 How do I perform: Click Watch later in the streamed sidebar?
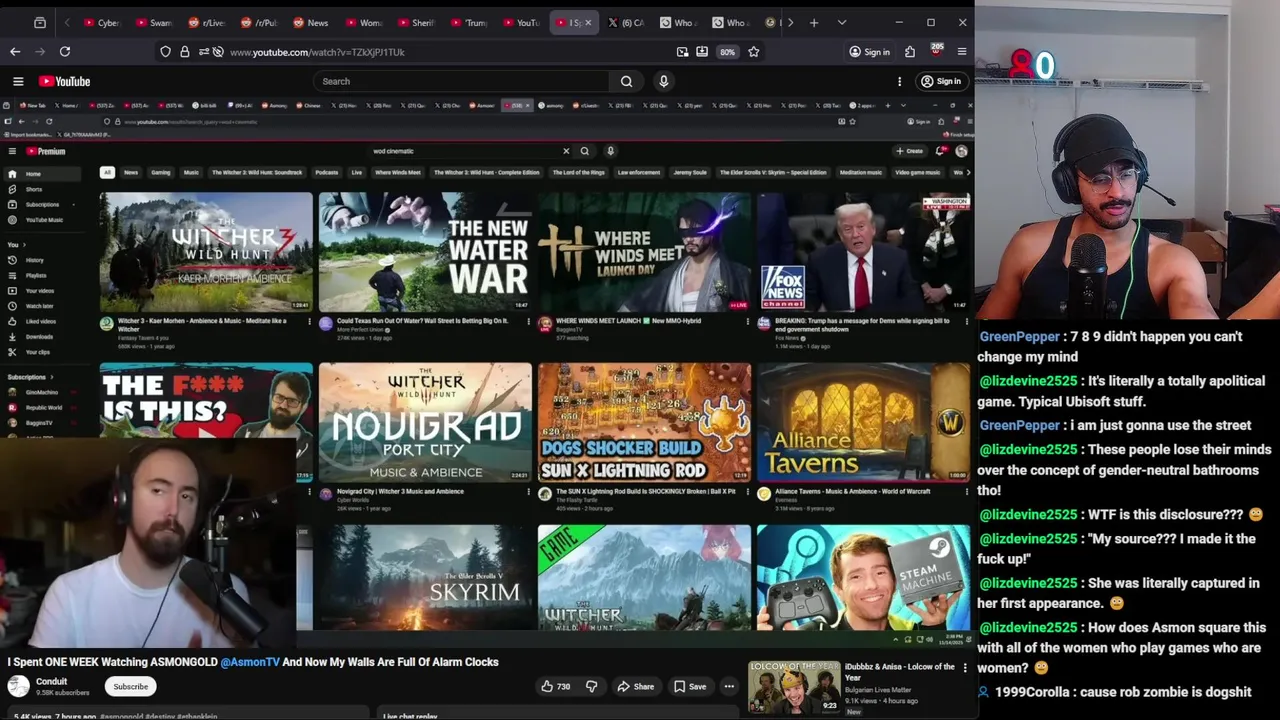pyautogui.click(x=39, y=306)
